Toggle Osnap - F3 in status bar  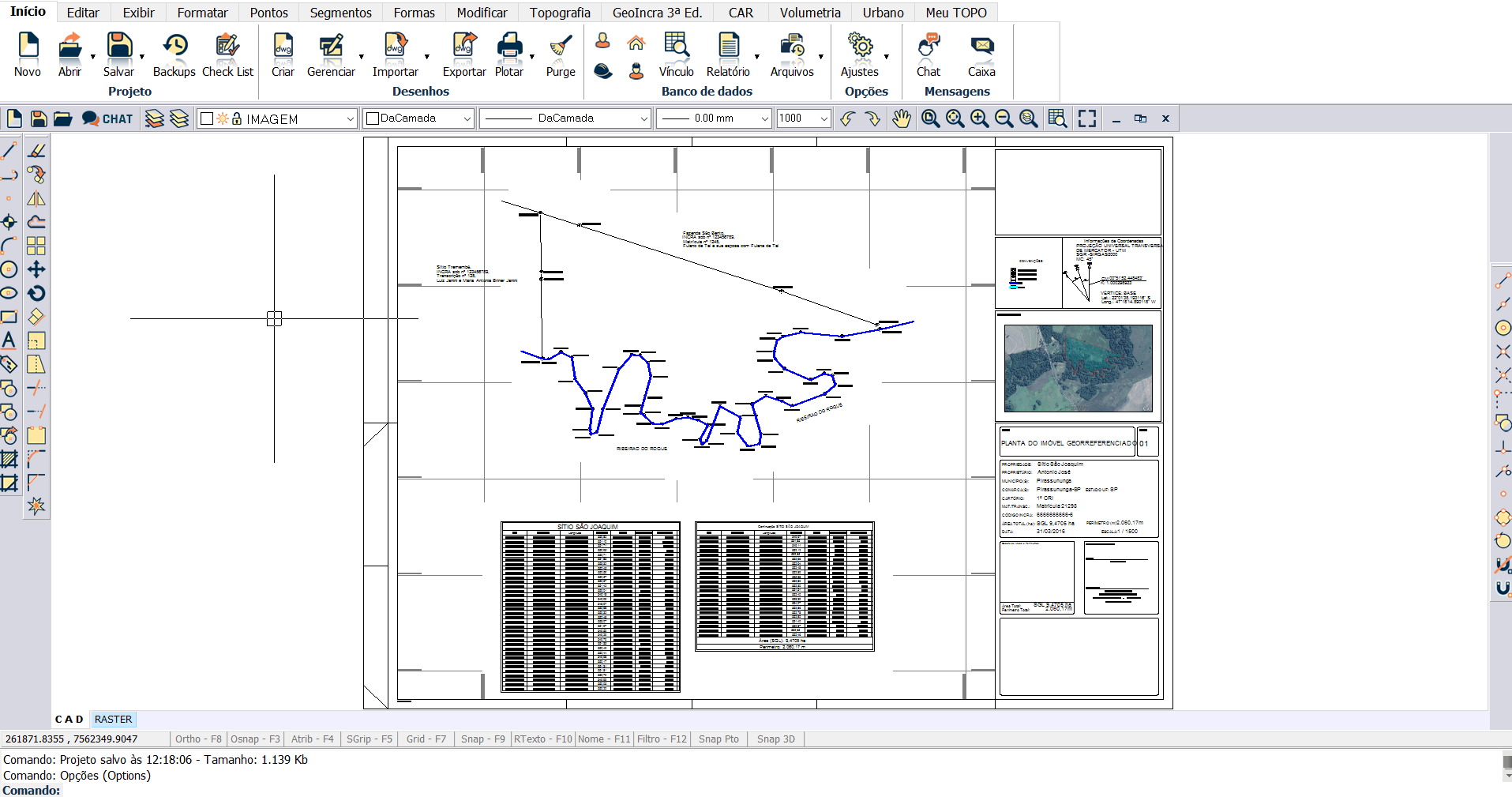255,739
